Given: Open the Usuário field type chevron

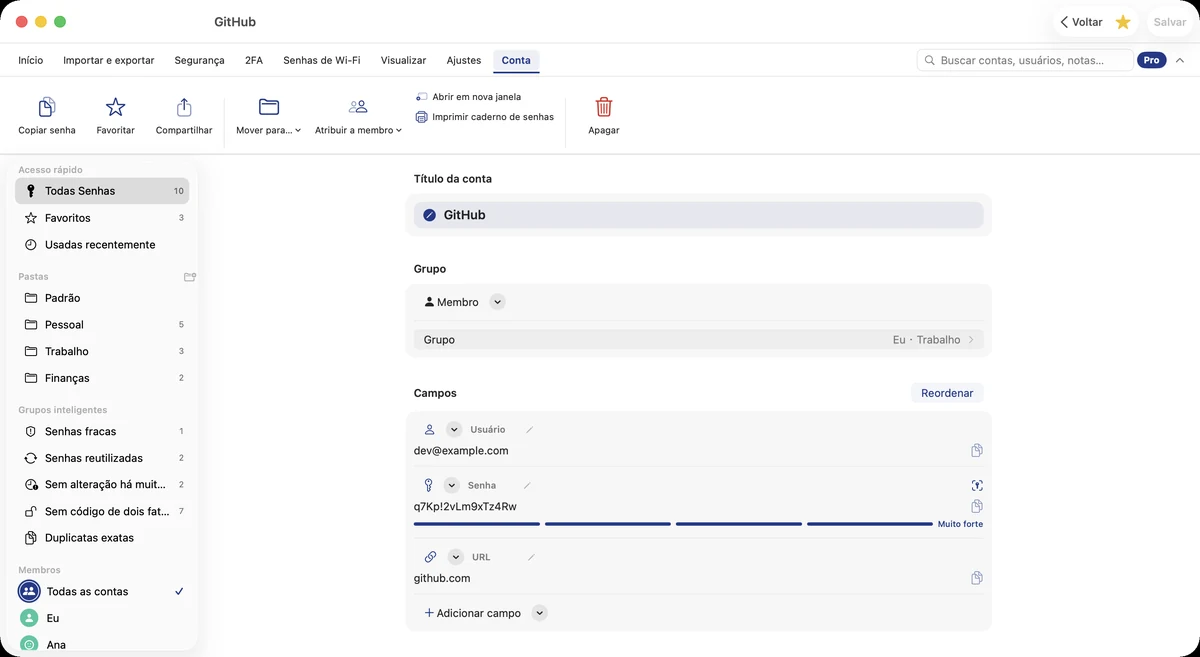Looking at the screenshot, I should pyautogui.click(x=454, y=430).
